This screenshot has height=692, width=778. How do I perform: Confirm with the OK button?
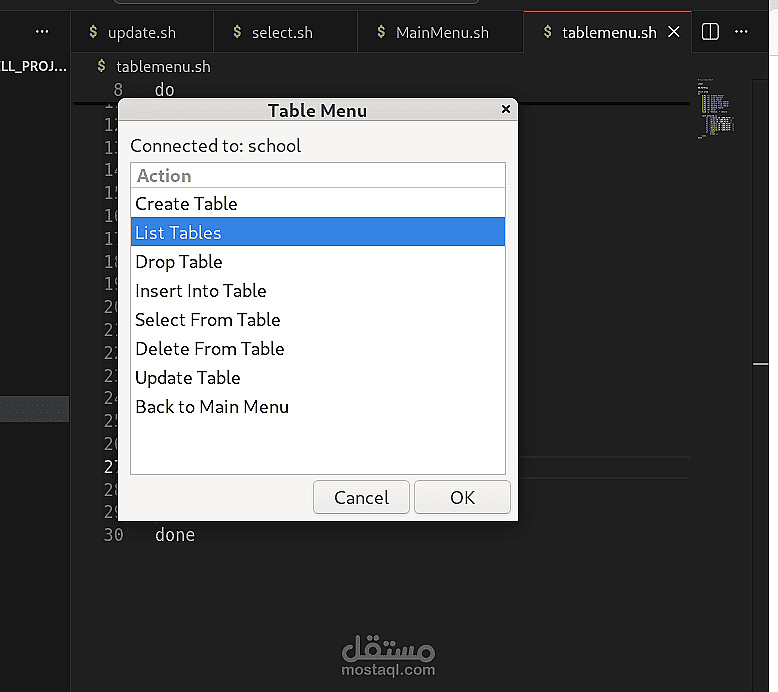(462, 497)
